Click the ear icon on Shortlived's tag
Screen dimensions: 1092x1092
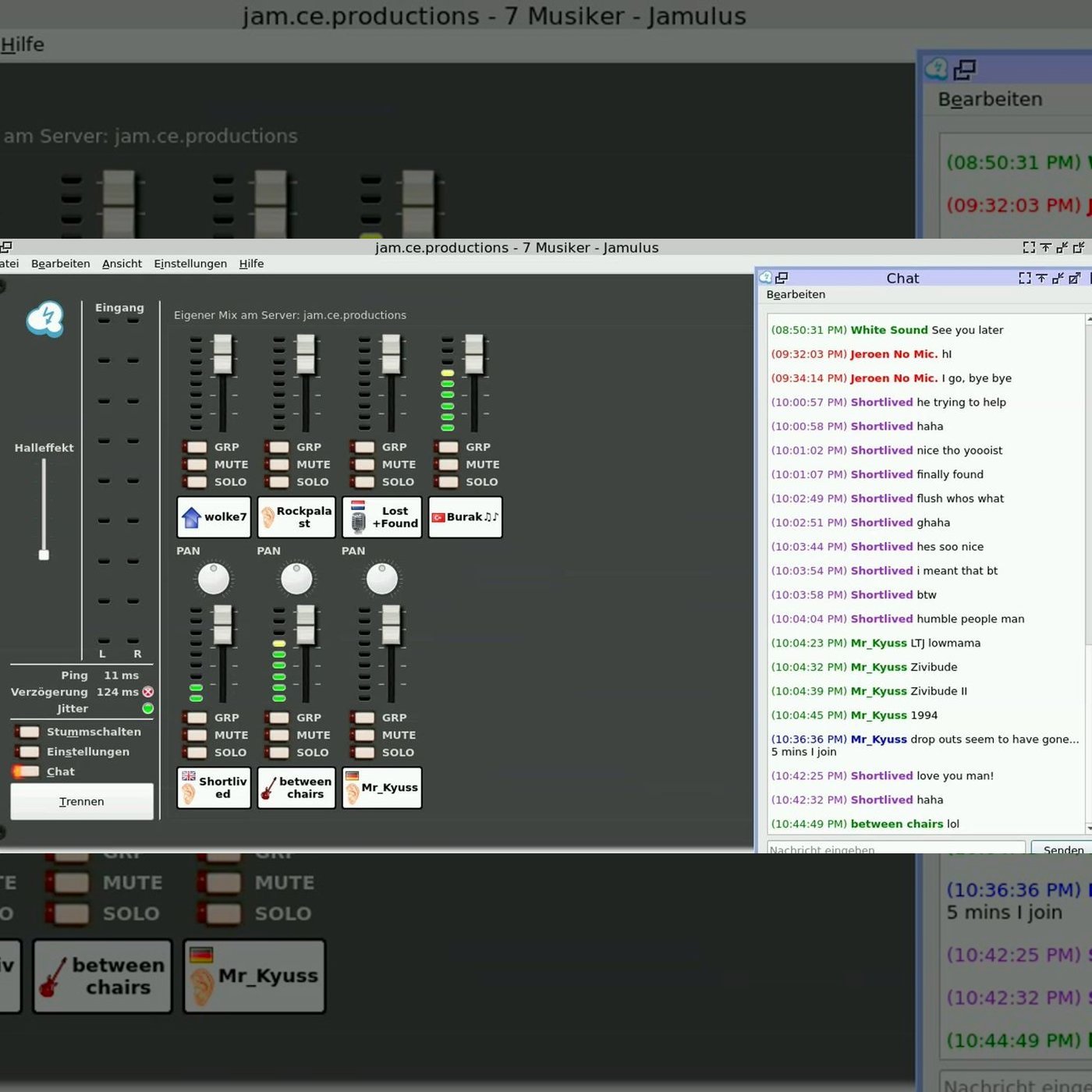[x=189, y=794]
